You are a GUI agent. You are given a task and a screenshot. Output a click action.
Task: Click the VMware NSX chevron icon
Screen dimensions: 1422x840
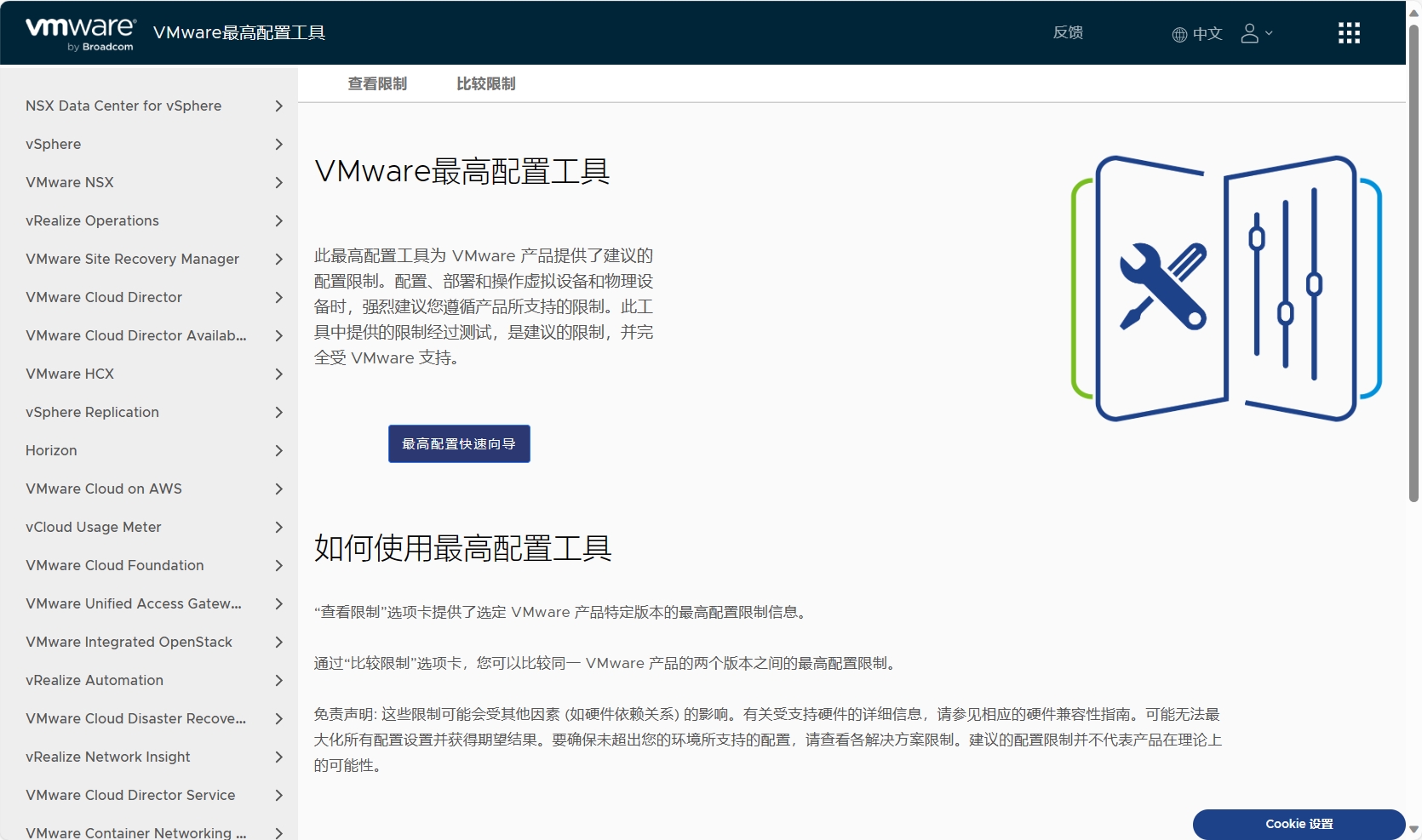click(278, 183)
